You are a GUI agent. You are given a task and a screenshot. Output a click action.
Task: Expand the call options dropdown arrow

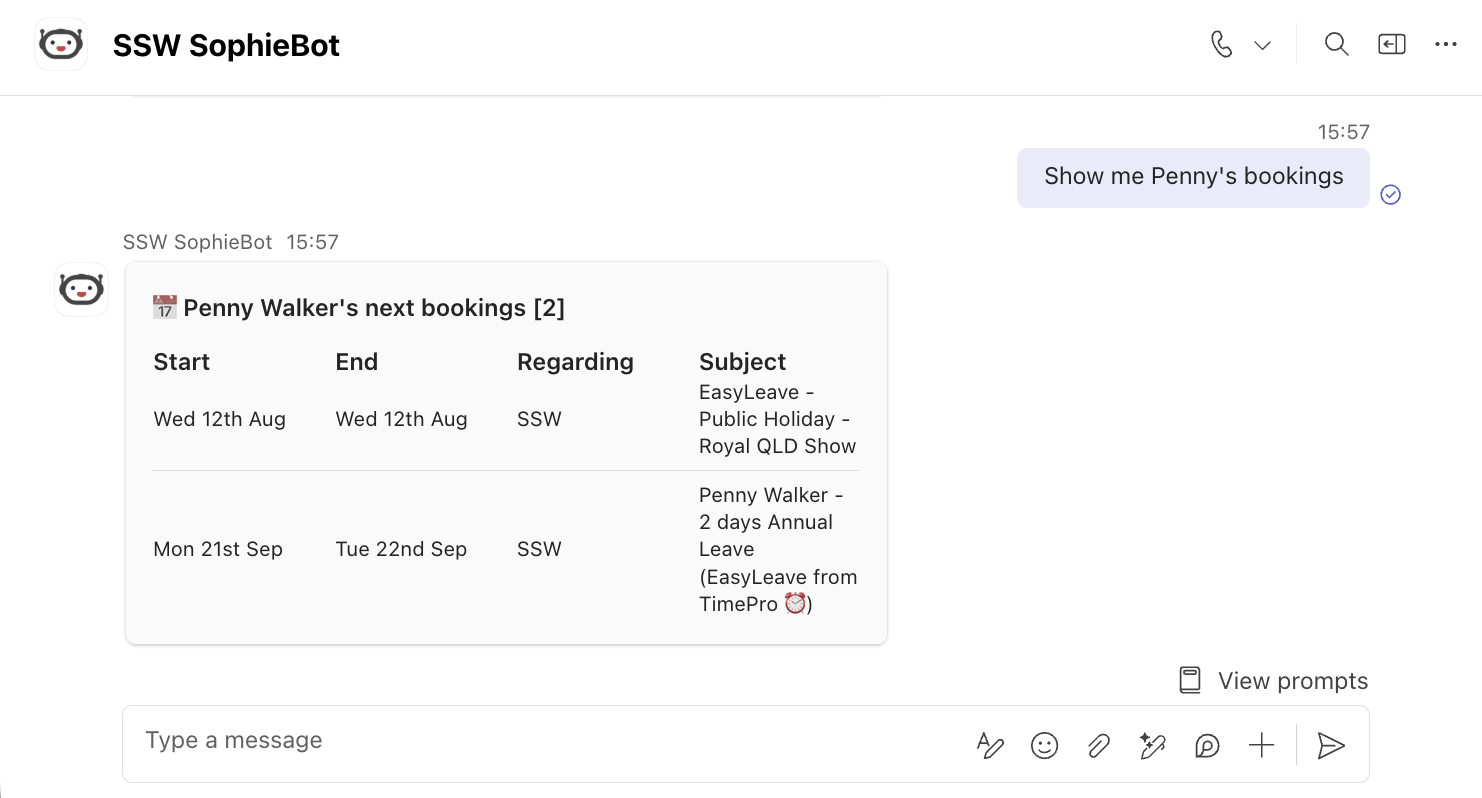coord(1263,46)
